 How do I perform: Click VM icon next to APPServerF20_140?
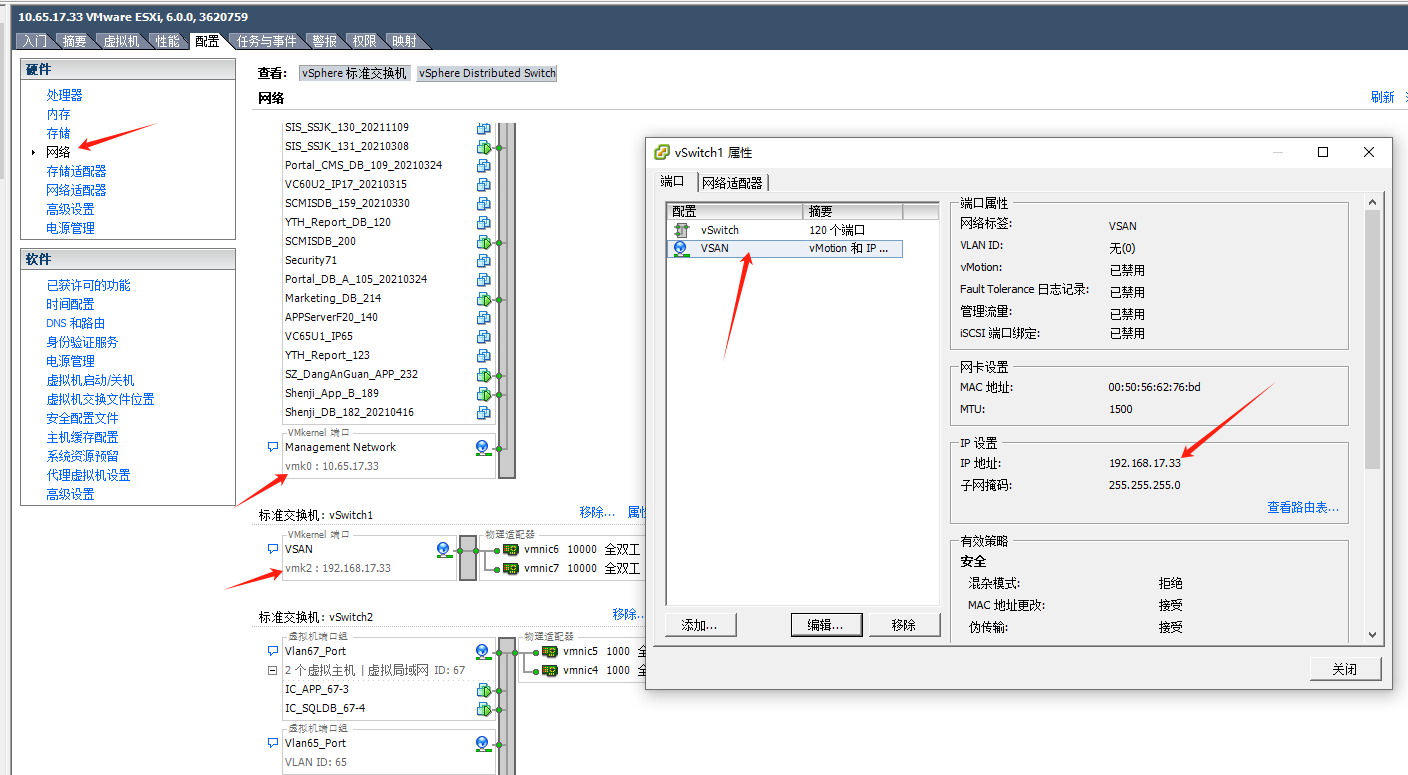(x=484, y=318)
